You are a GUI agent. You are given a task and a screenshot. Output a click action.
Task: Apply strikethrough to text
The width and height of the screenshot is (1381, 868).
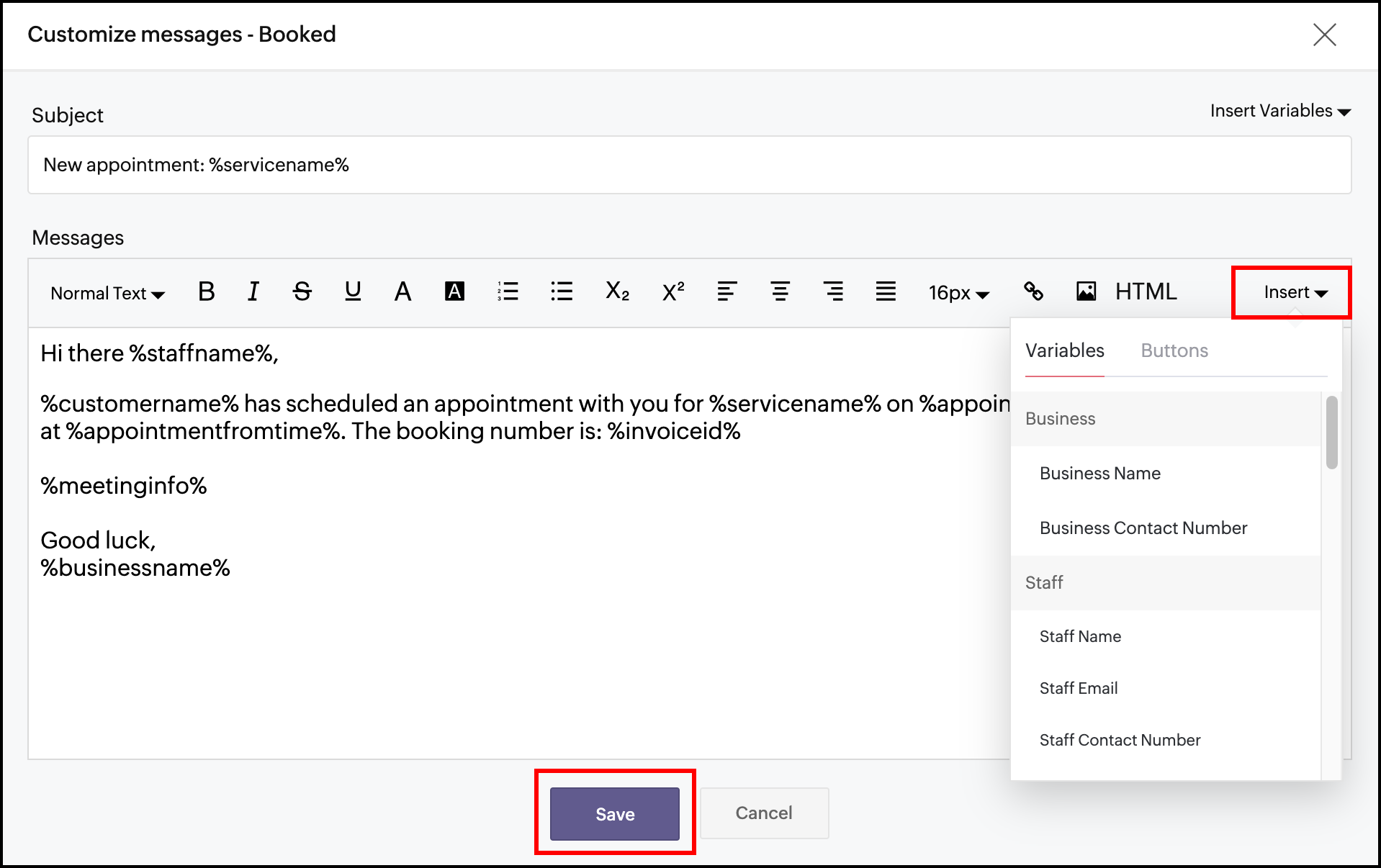302,291
